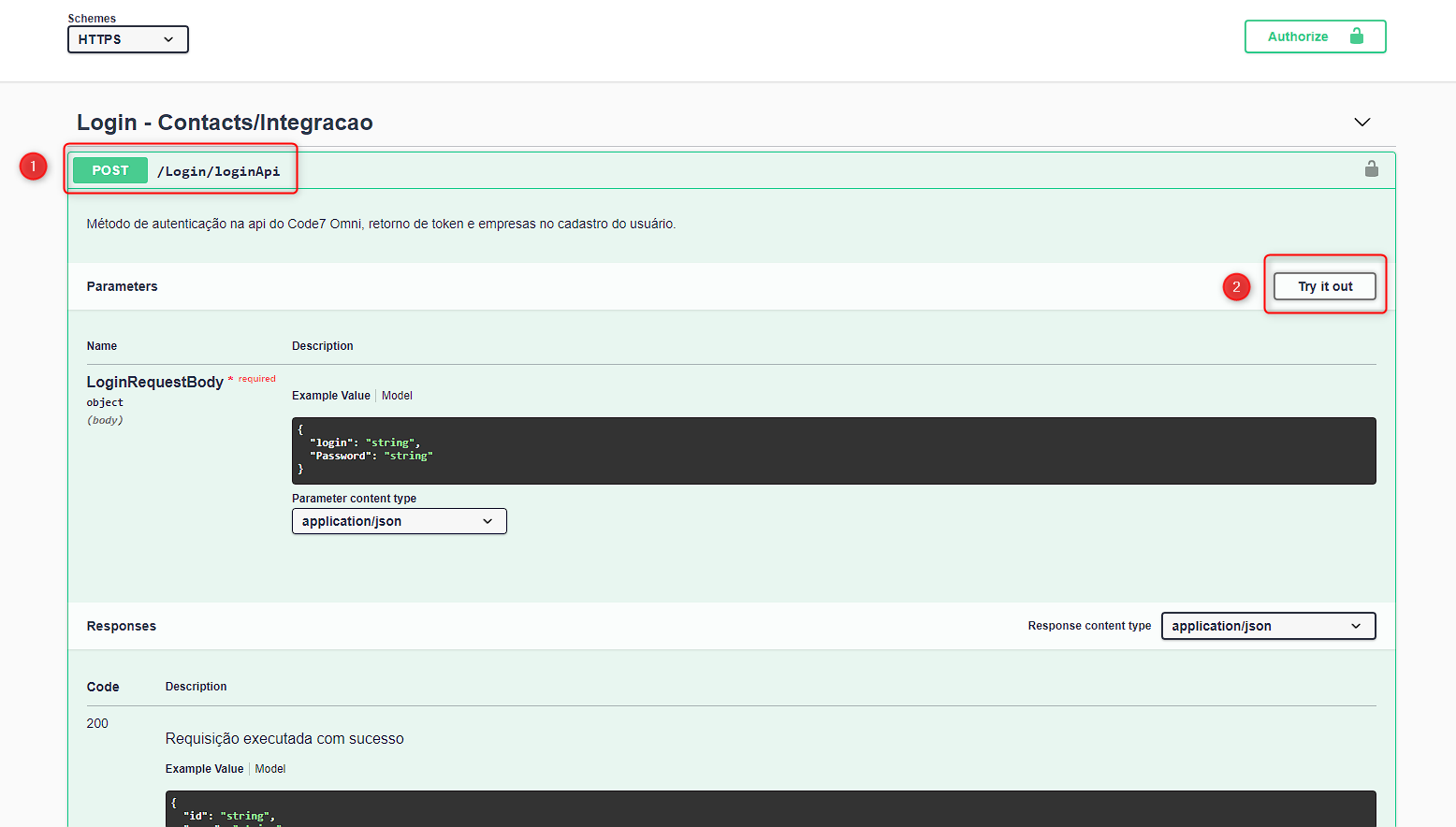The image size is (1456, 827).
Task: Open the Schemes HTTPS dropdown
Action: pyautogui.click(x=127, y=39)
